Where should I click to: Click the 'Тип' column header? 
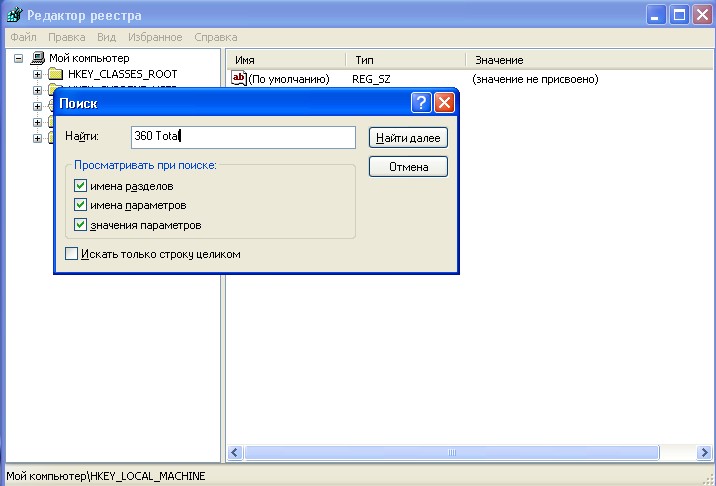405,60
